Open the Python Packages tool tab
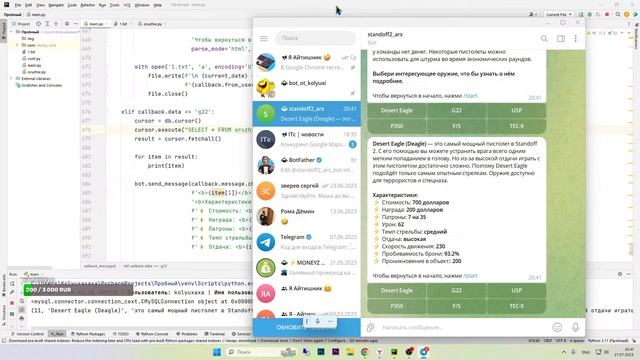This screenshot has width=640, height=360. click(88, 334)
